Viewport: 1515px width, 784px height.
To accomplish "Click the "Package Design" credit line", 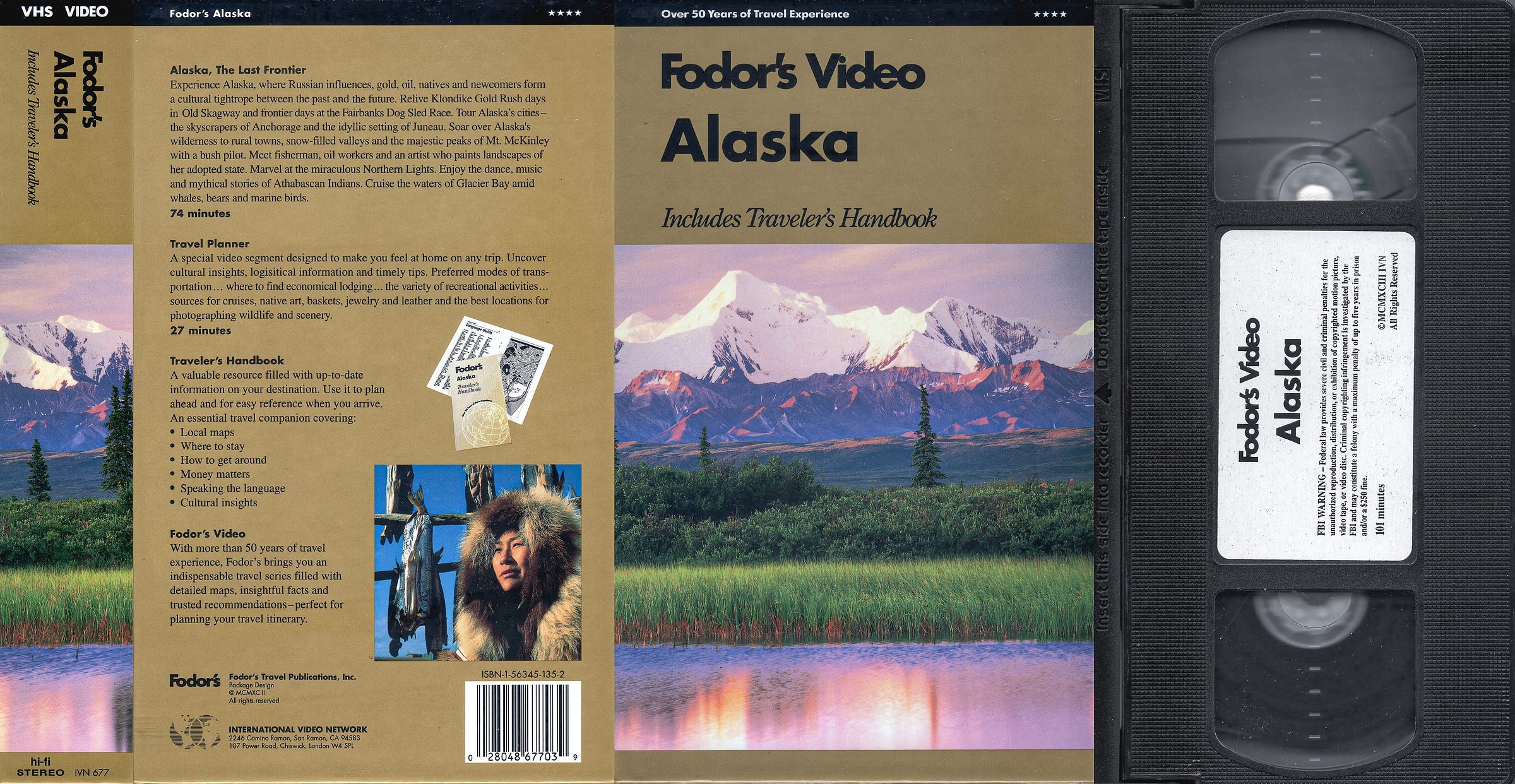I will point(251,686).
